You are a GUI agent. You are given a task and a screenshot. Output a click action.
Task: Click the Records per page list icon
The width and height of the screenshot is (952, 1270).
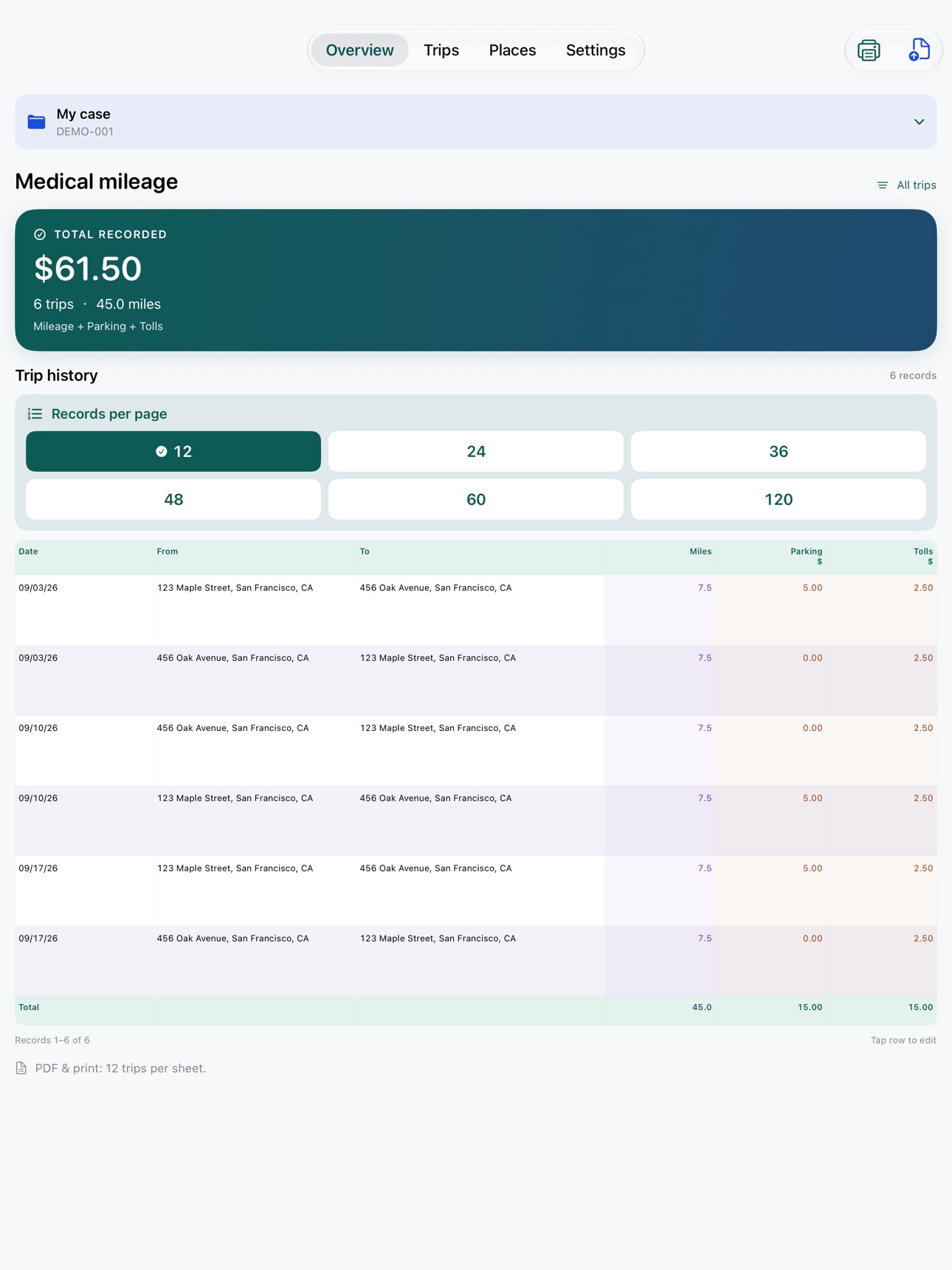pos(35,414)
